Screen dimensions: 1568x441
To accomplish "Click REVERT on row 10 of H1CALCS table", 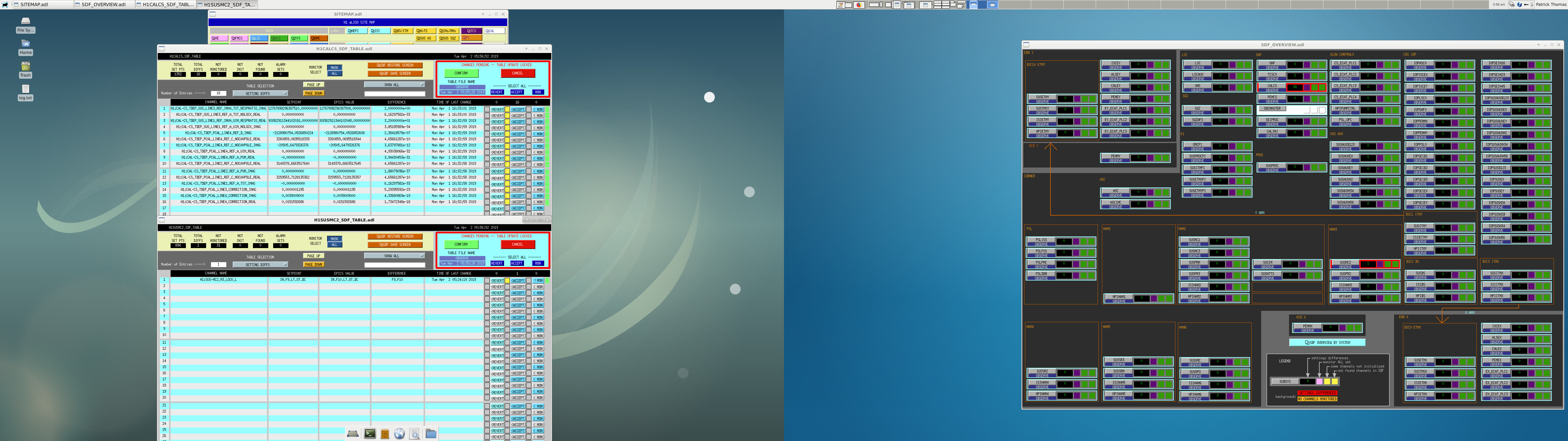I will point(497,164).
